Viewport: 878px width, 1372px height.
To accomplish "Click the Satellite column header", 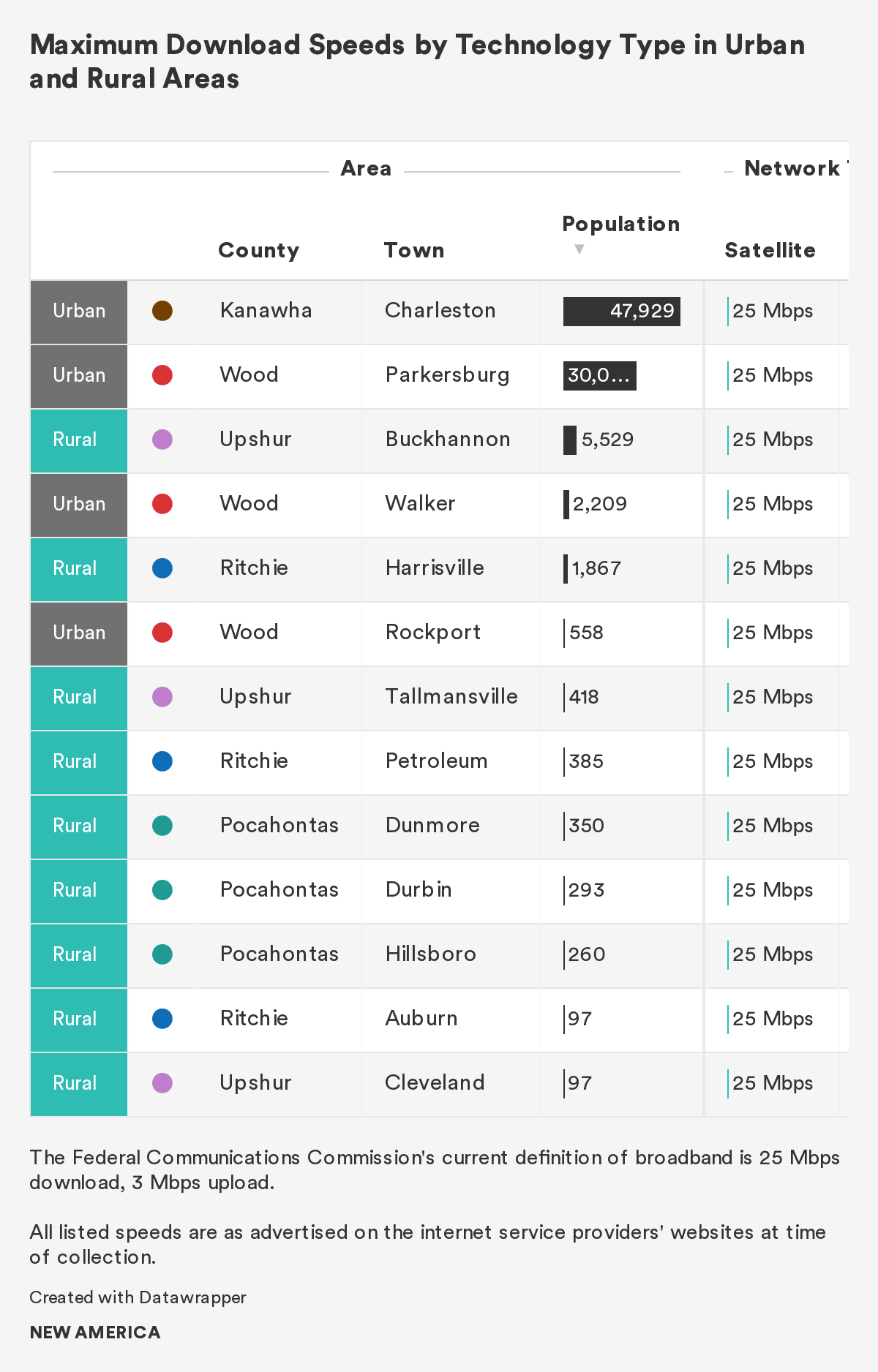I will (x=770, y=250).
